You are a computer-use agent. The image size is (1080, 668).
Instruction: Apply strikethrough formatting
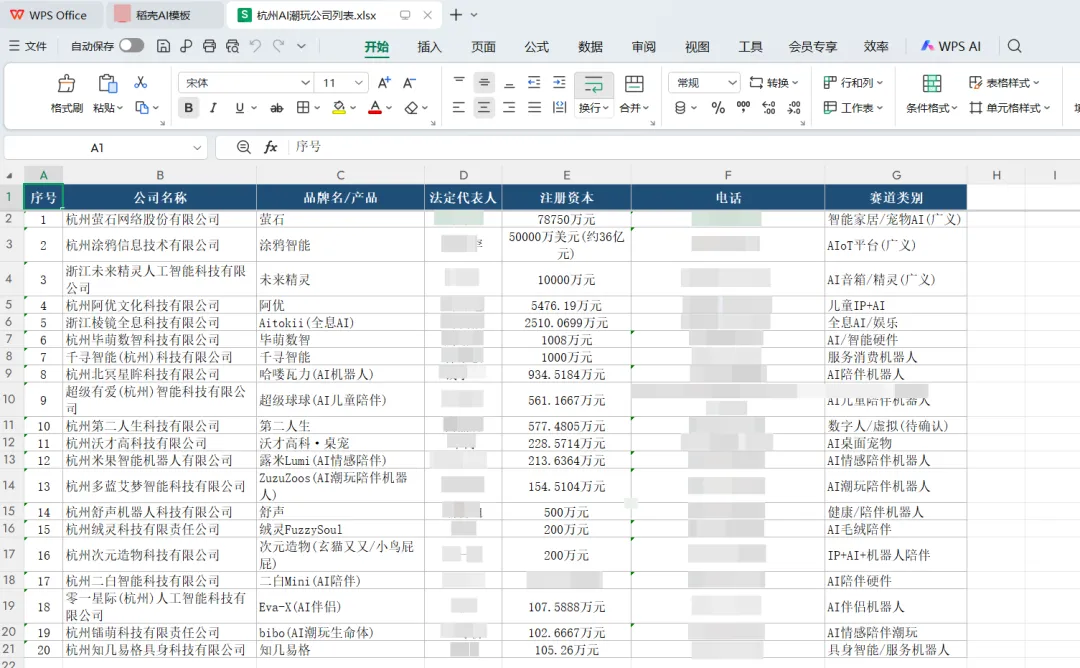pyautogui.click(x=276, y=108)
